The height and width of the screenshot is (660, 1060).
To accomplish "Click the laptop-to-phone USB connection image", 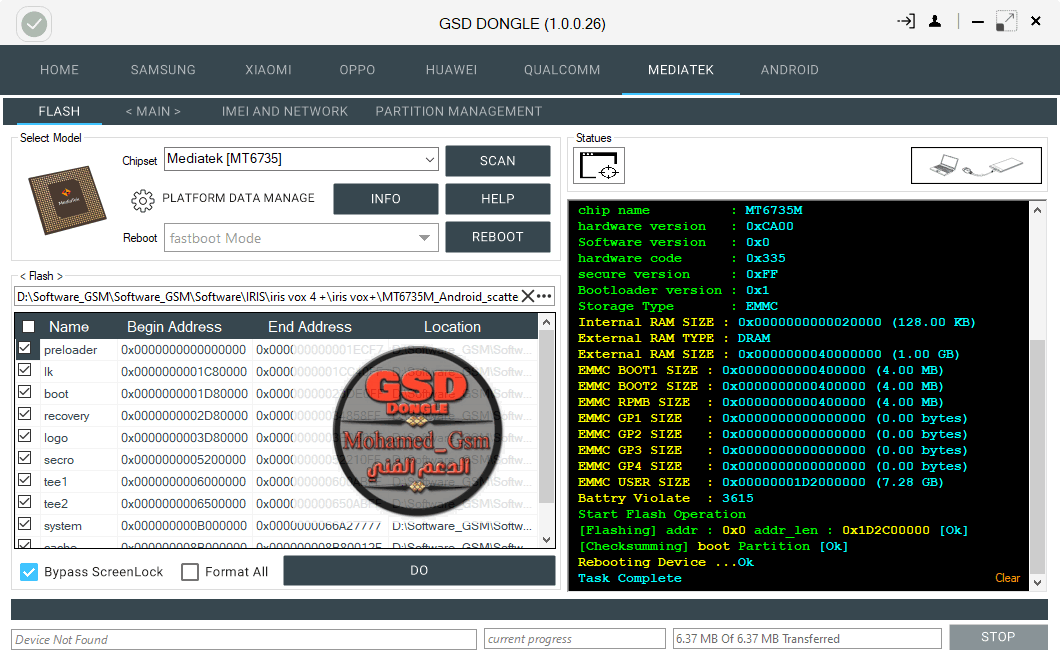I will tap(976, 165).
